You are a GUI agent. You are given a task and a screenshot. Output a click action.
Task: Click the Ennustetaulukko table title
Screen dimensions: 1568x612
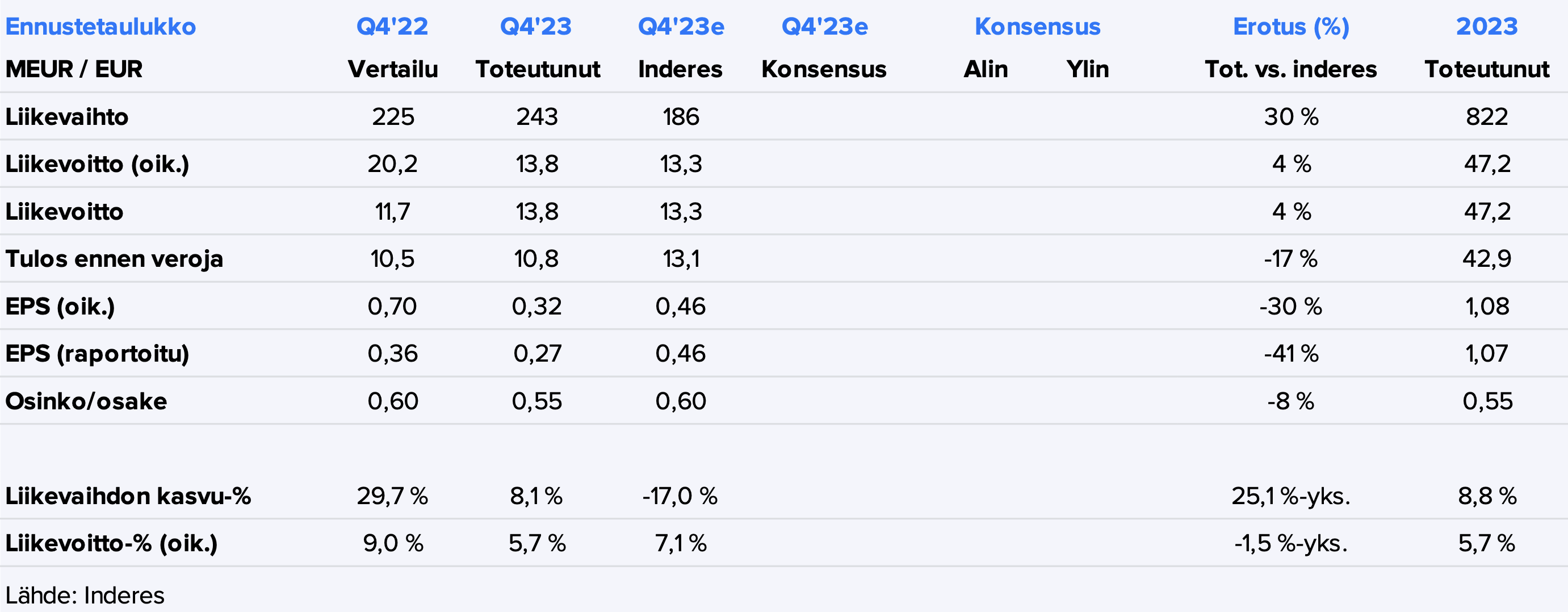[100, 27]
